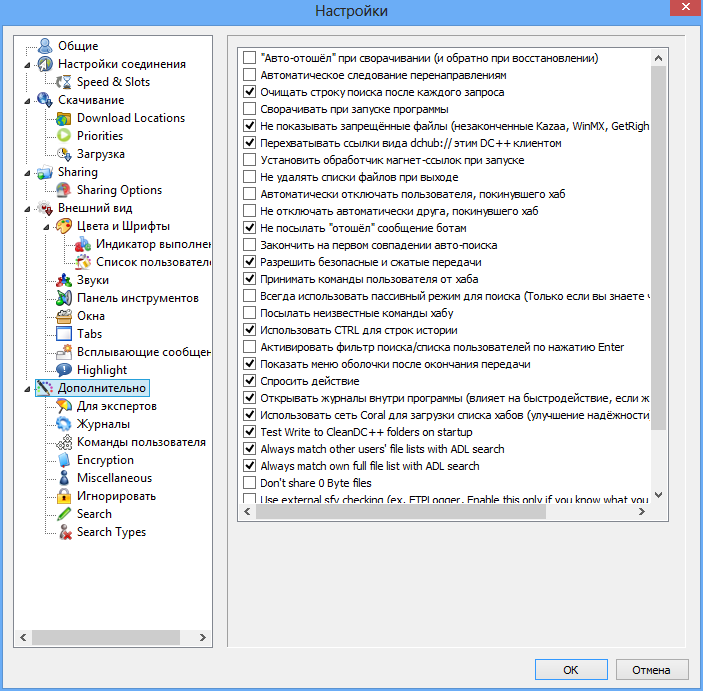
Task: Click tree panel scroll-right arrow
Action: click(203, 637)
